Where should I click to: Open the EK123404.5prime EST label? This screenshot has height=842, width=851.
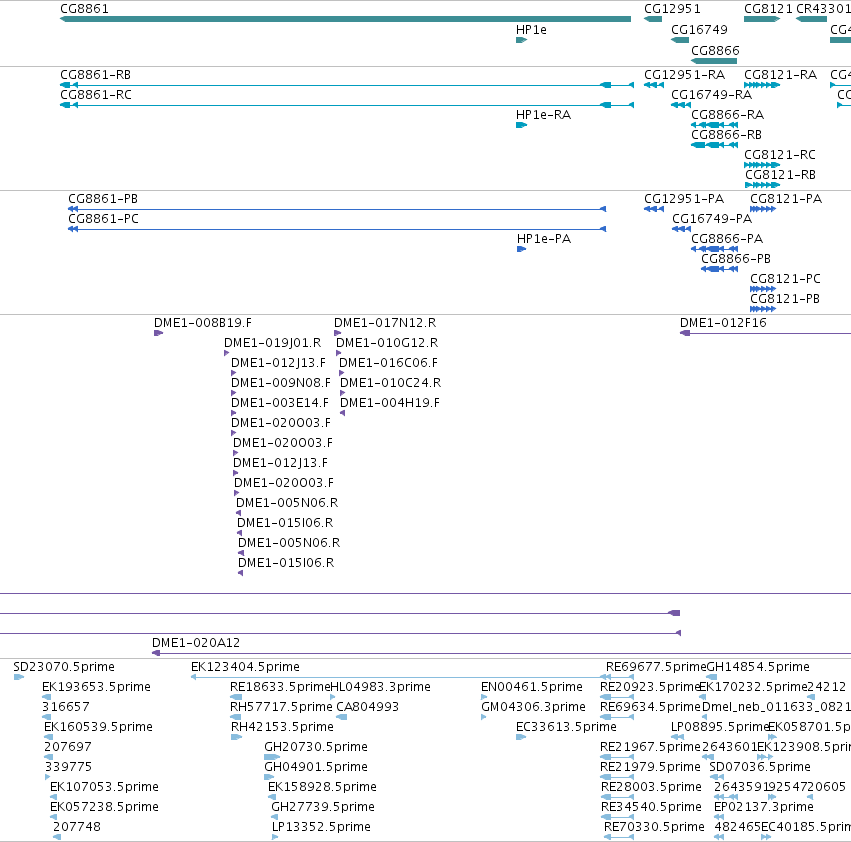(x=245, y=666)
